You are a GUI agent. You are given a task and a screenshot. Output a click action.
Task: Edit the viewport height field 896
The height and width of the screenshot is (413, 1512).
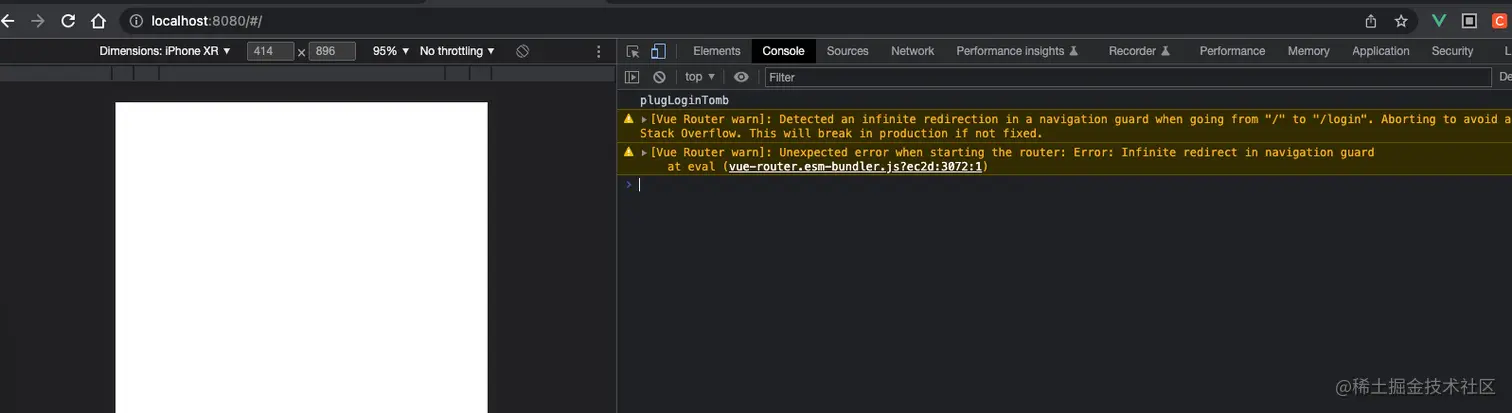(332, 51)
